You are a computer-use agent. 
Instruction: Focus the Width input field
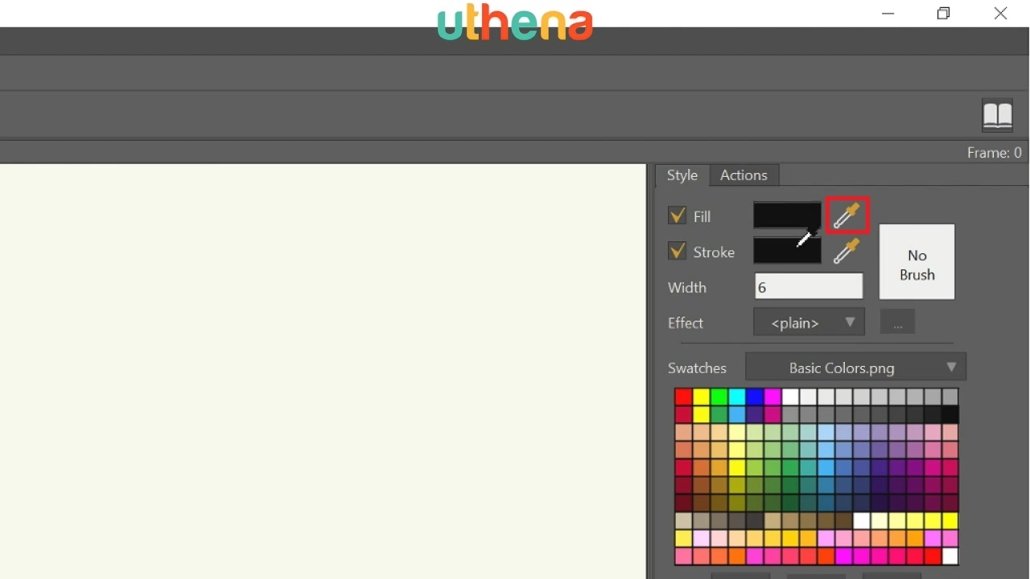(808, 287)
